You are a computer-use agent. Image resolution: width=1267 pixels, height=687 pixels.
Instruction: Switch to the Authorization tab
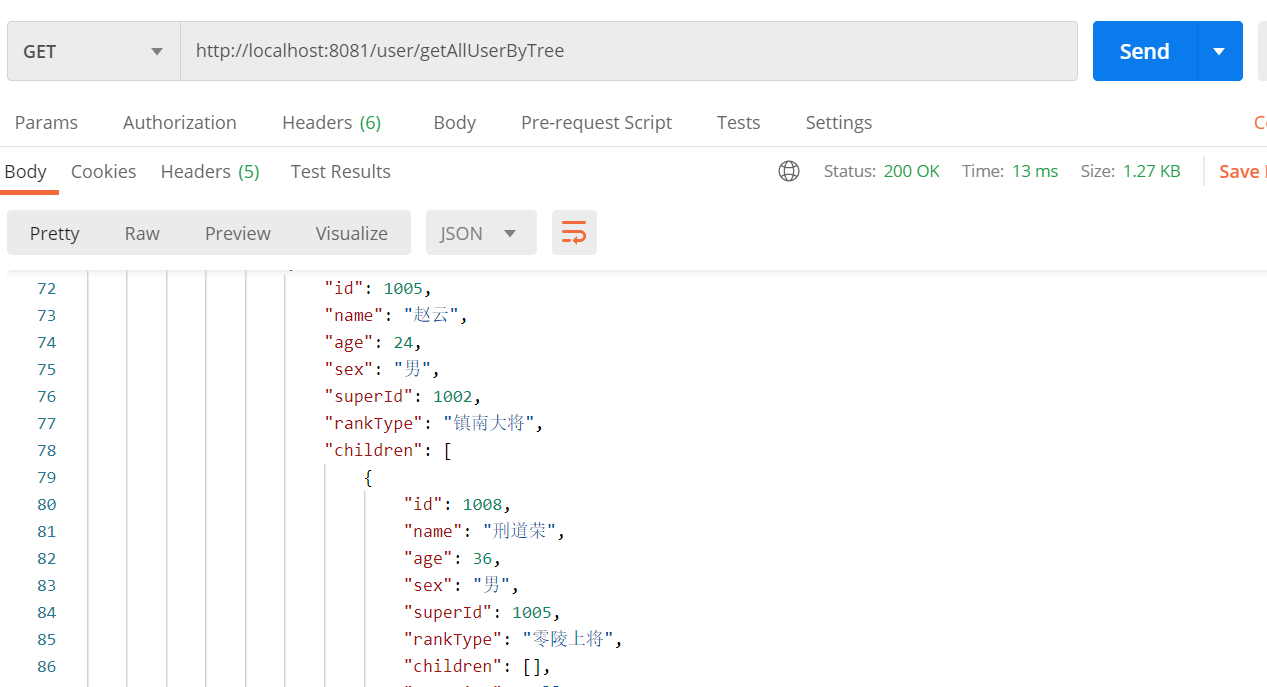[x=180, y=122]
